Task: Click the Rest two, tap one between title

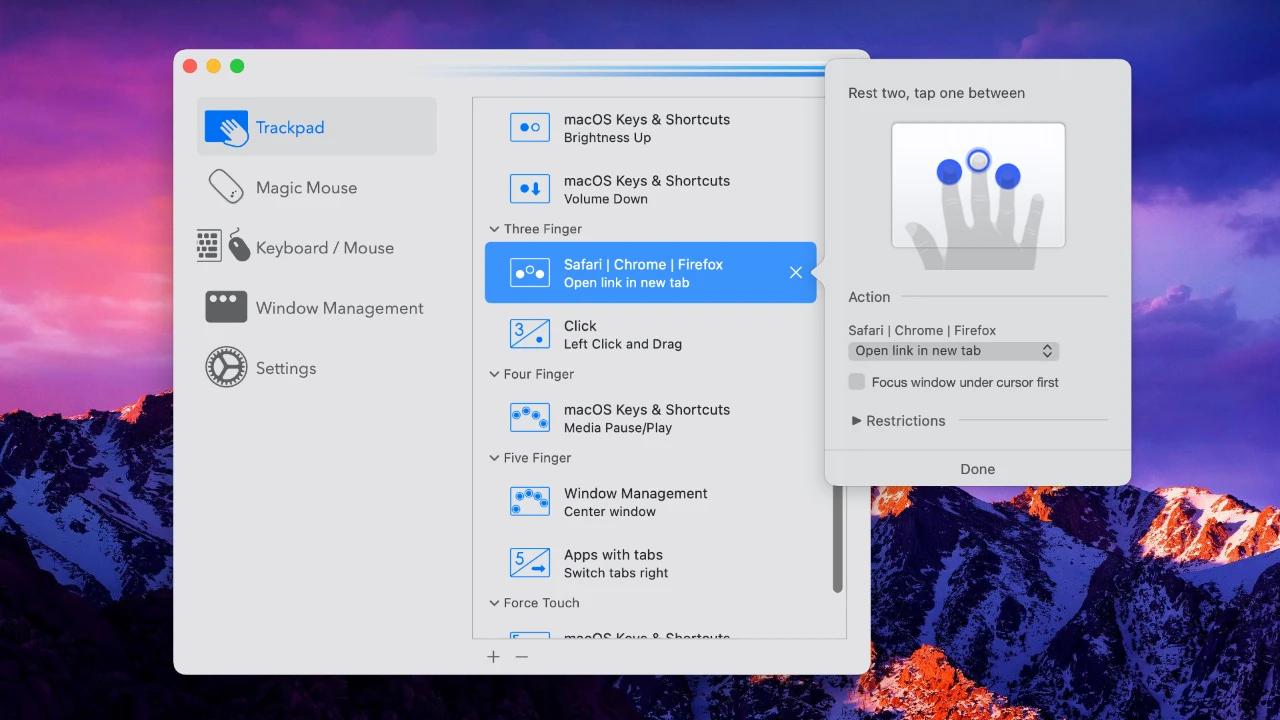Action: (x=936, y=93)
